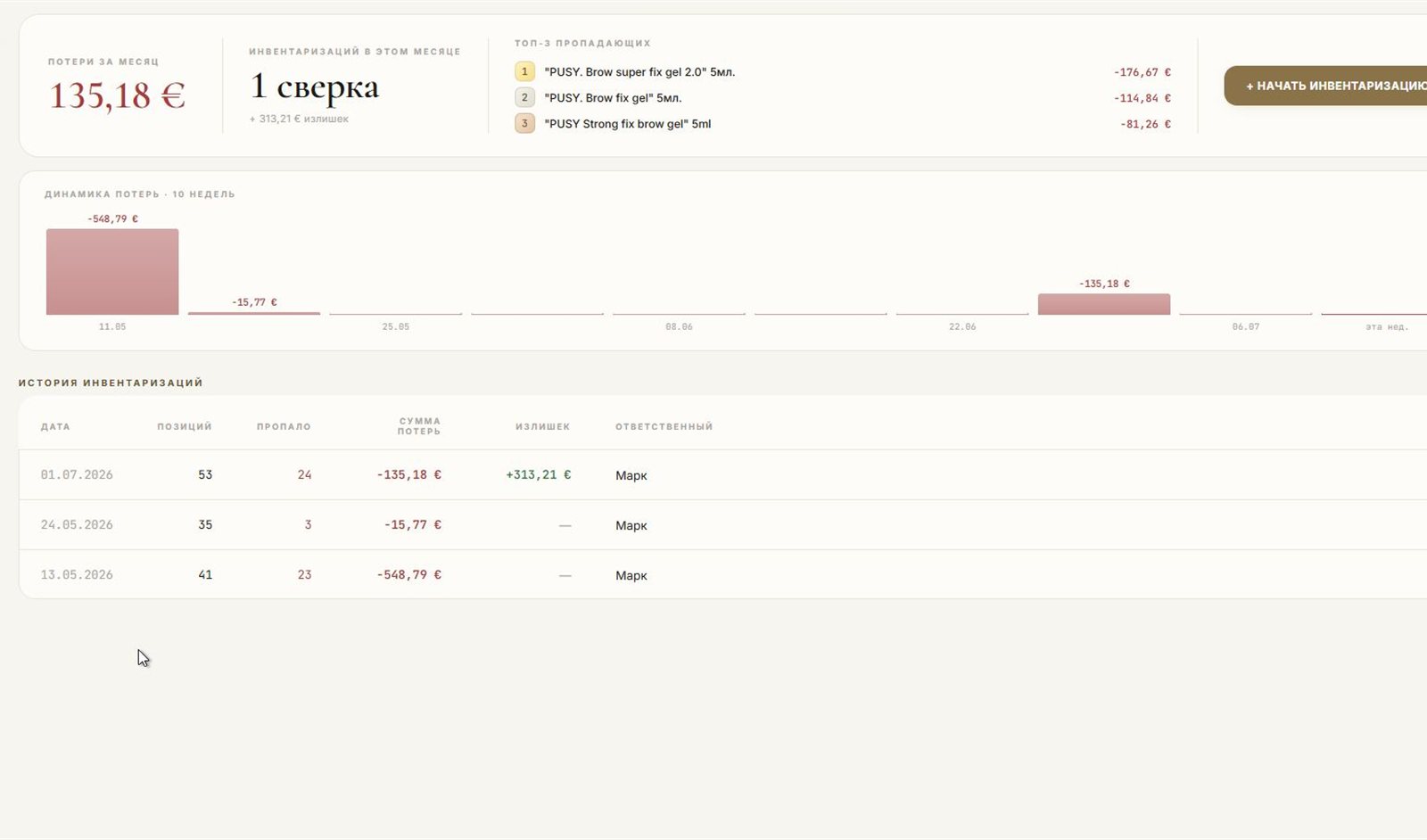The width and height of the screenshot is (1427, 840).
Task: Click the 'Позиций' column header
Action: 185,426
